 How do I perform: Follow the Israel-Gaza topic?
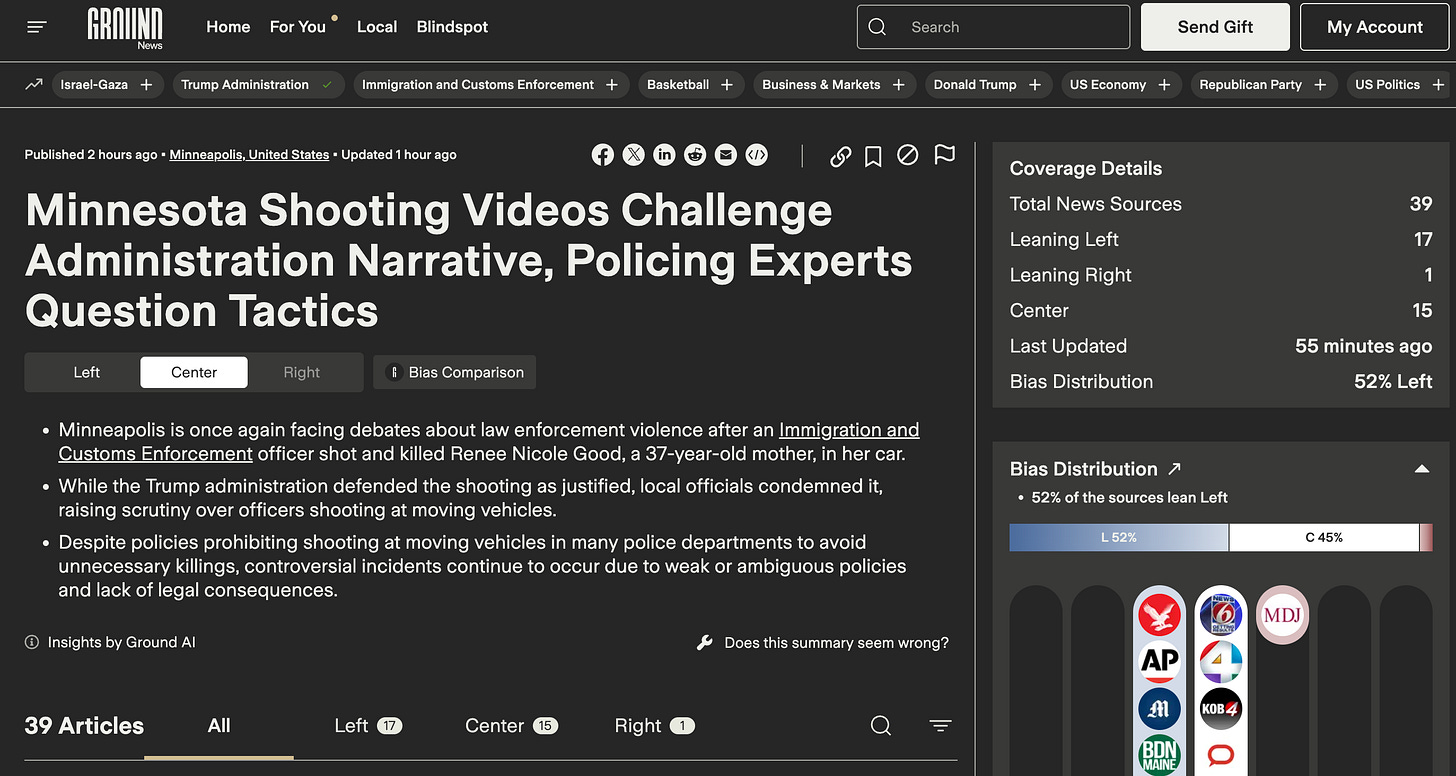point(146,85)
